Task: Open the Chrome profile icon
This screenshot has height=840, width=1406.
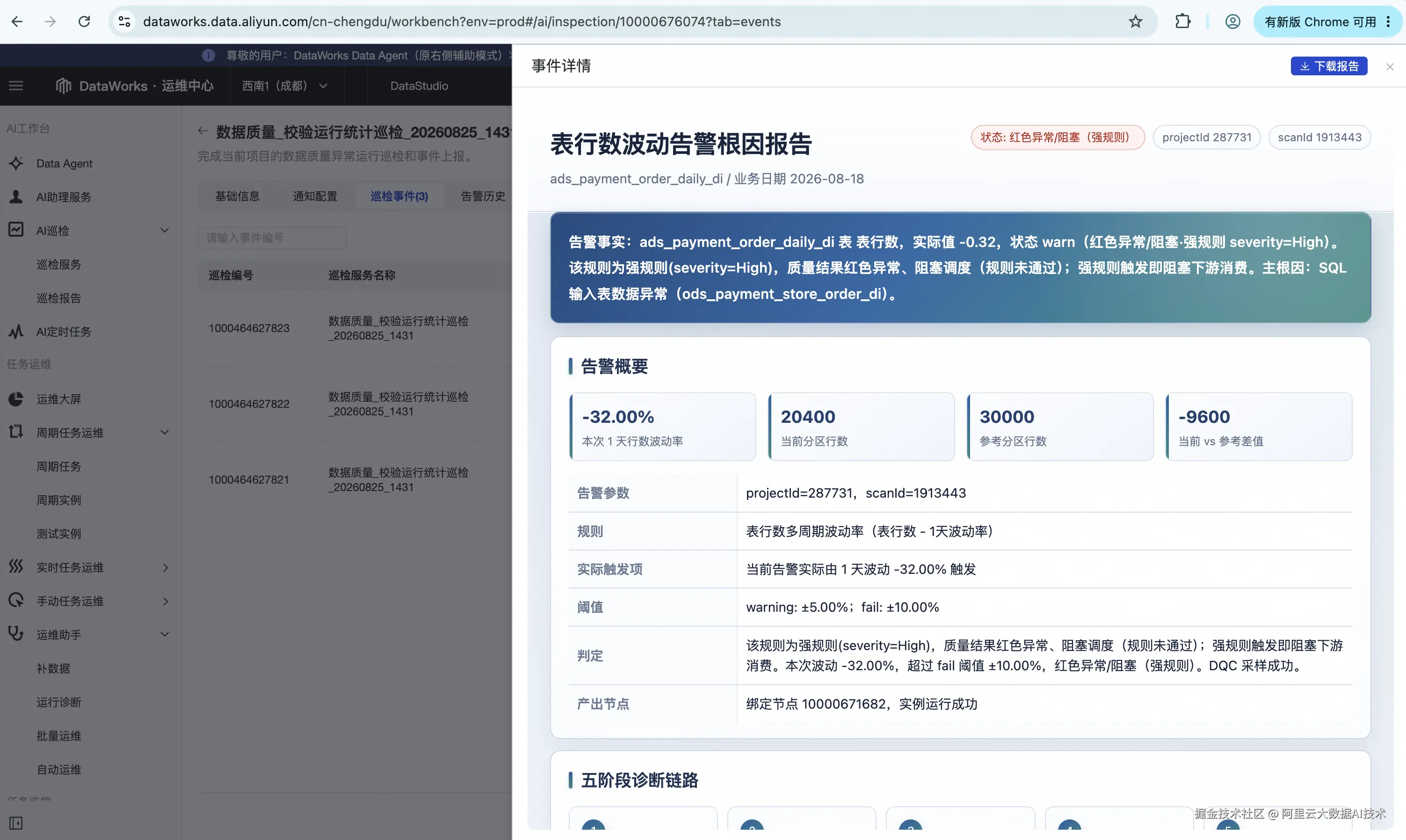Action: point(1233,22)
